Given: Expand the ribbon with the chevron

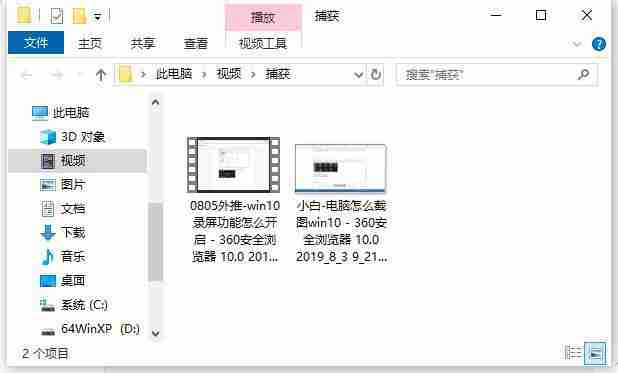Looking at the screenshot, I should click(577, 44).
